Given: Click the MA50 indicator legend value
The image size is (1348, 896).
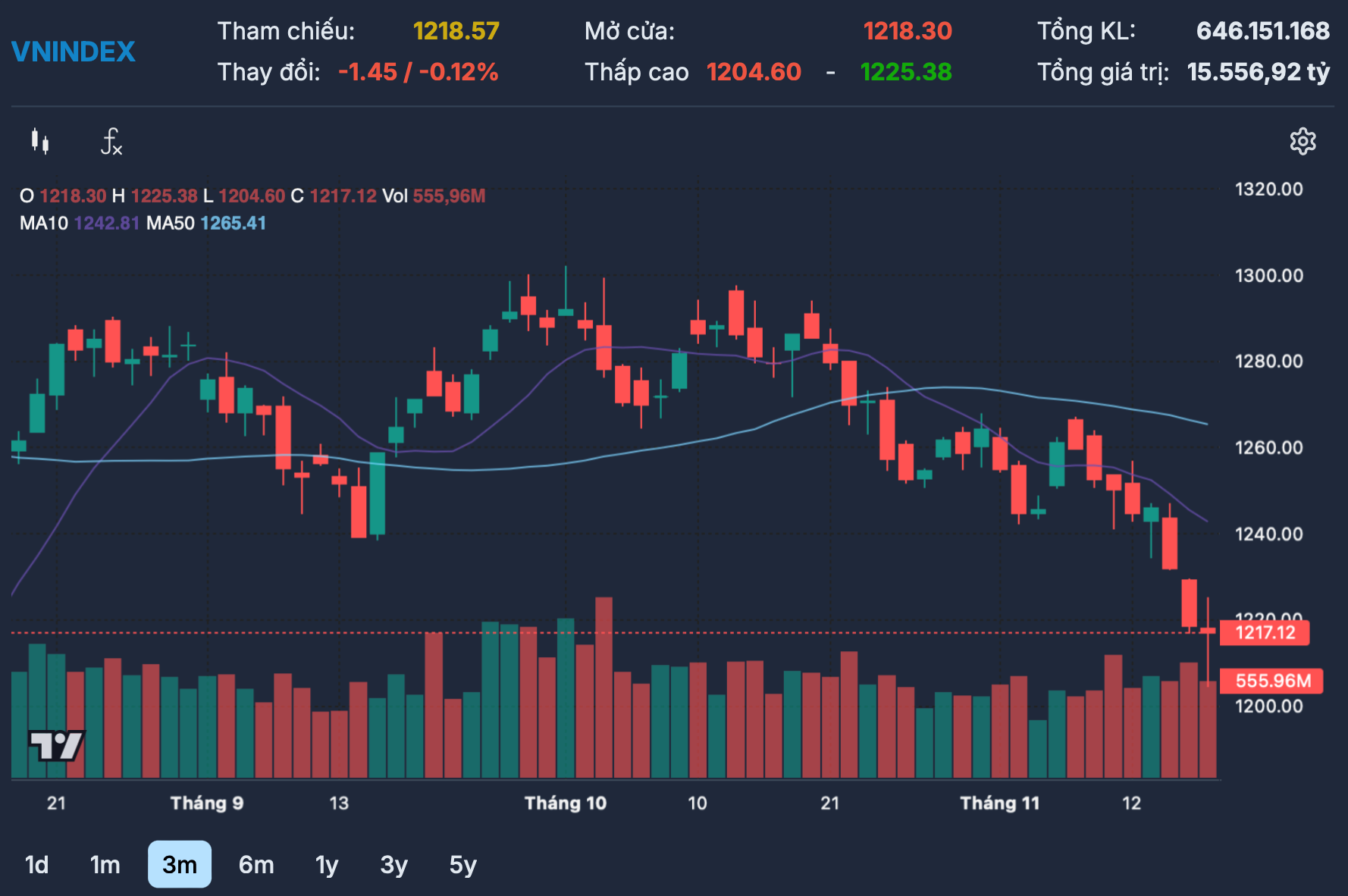Looking at the screenshot, I should [x=233, y=223].
